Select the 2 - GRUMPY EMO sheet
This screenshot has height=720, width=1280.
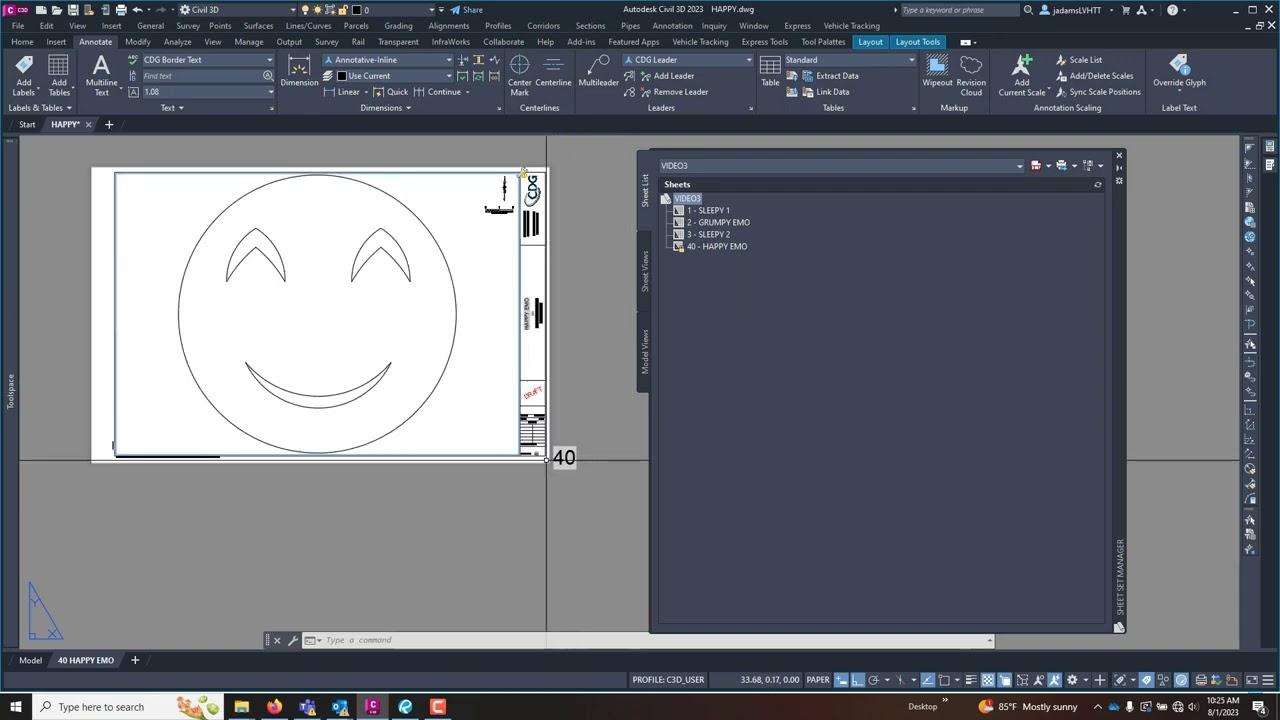[x=711, y=223]
